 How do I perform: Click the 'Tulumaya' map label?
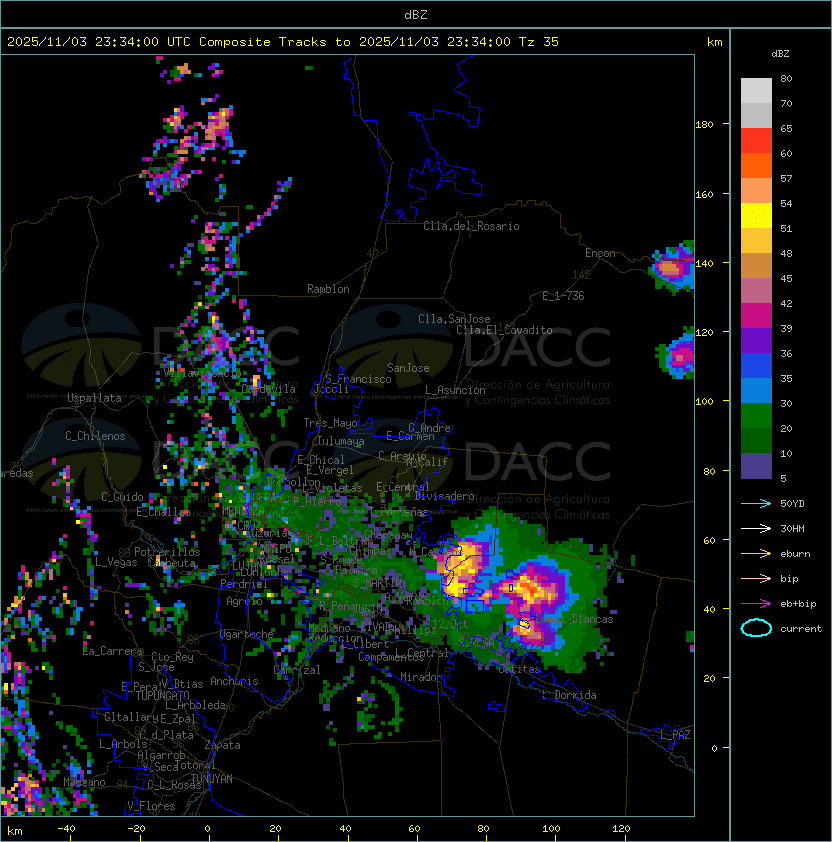(341, 441)
